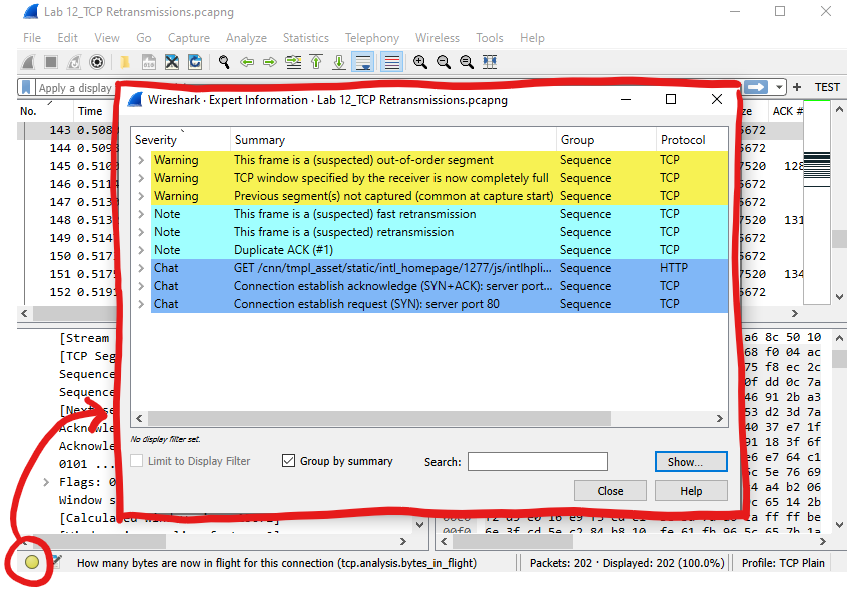Toggle packet list colorization
This screenshot has width=847, height=589.
392,62
